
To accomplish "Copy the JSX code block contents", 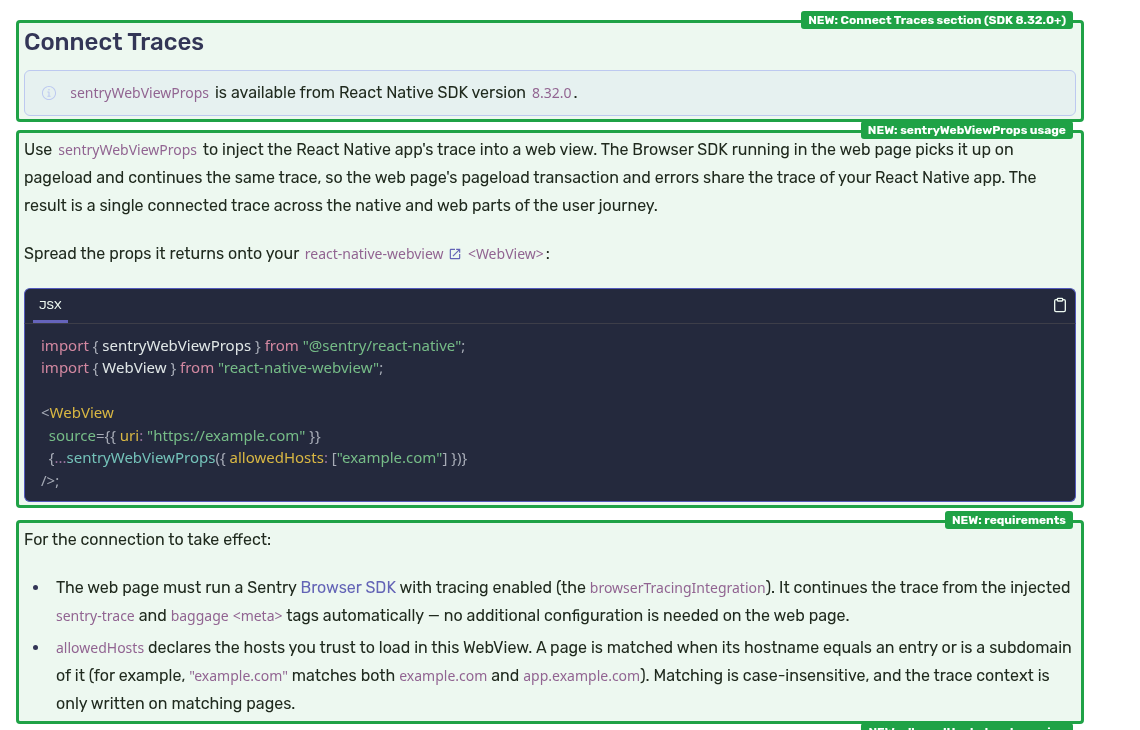I will [1059, 305].
